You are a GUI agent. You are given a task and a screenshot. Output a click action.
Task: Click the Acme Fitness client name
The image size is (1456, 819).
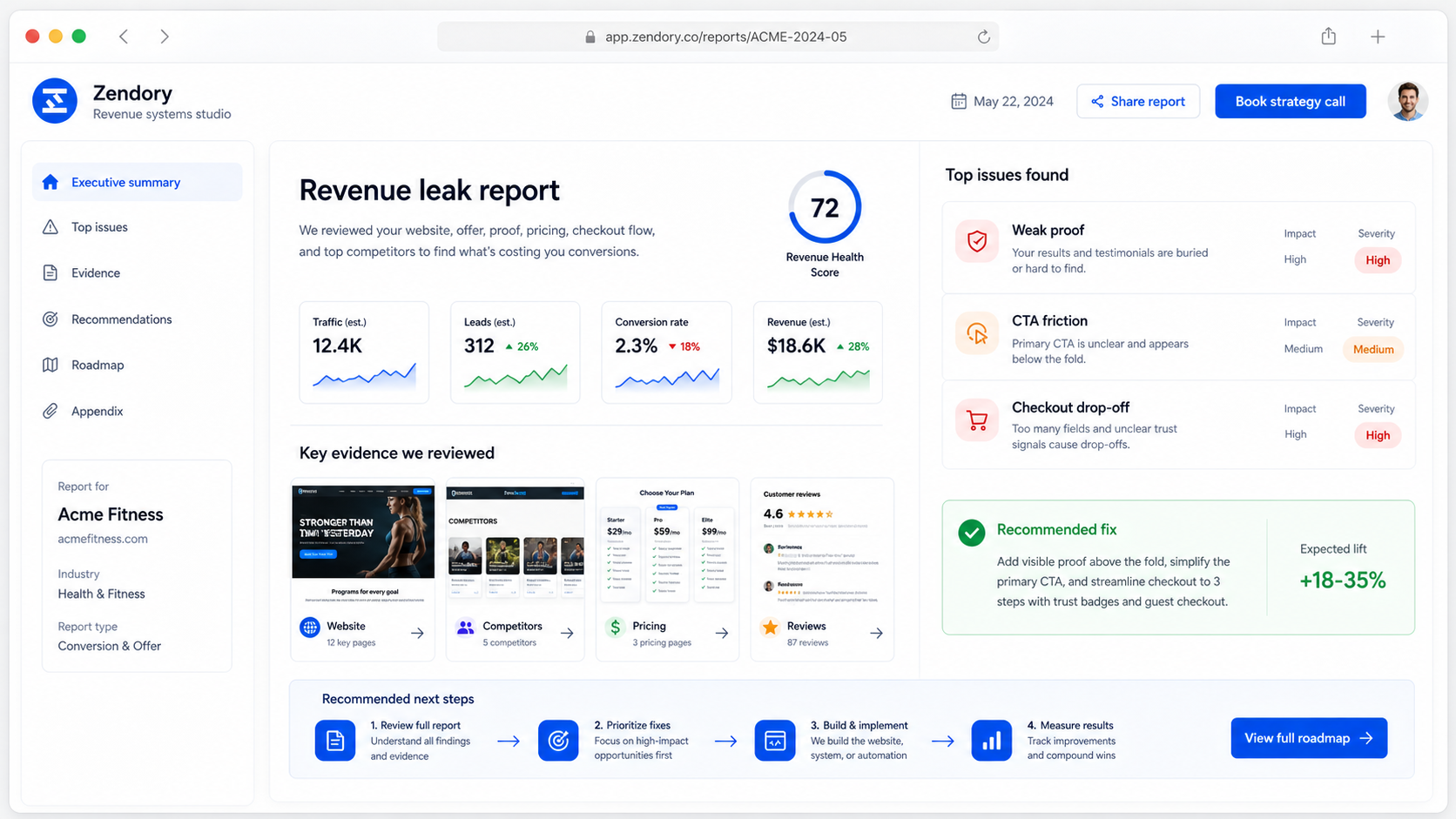[x=111, y=514]
